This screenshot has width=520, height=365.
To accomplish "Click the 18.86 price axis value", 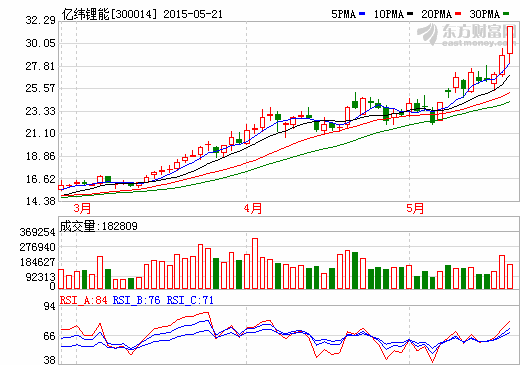I will [x=40, y=156].
